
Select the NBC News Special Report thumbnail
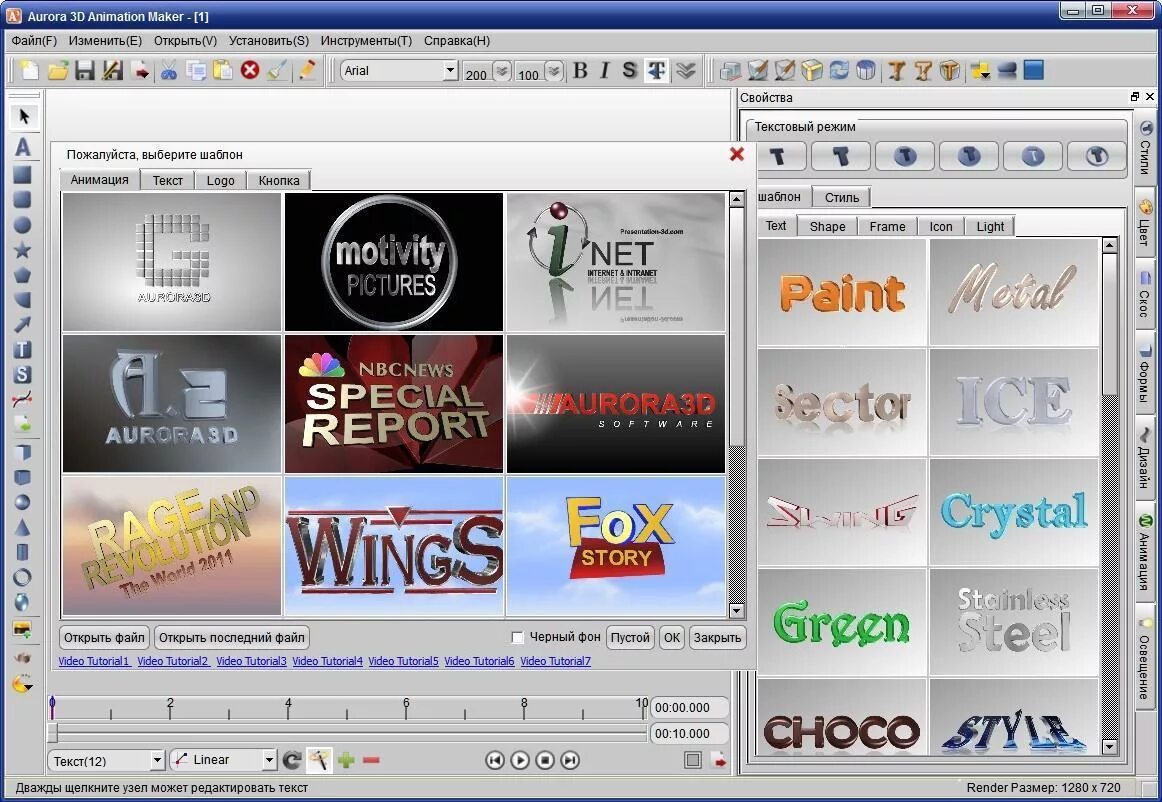click(x=394, y=404)
